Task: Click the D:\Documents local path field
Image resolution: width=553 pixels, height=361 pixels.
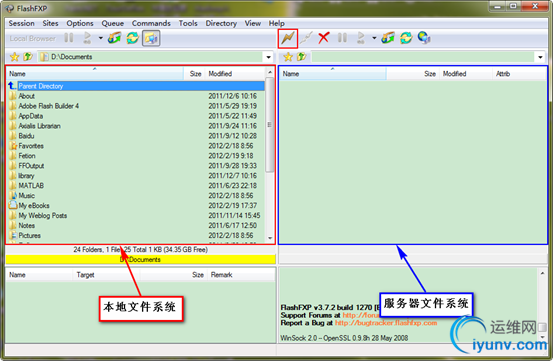Action: click(151, 57)
